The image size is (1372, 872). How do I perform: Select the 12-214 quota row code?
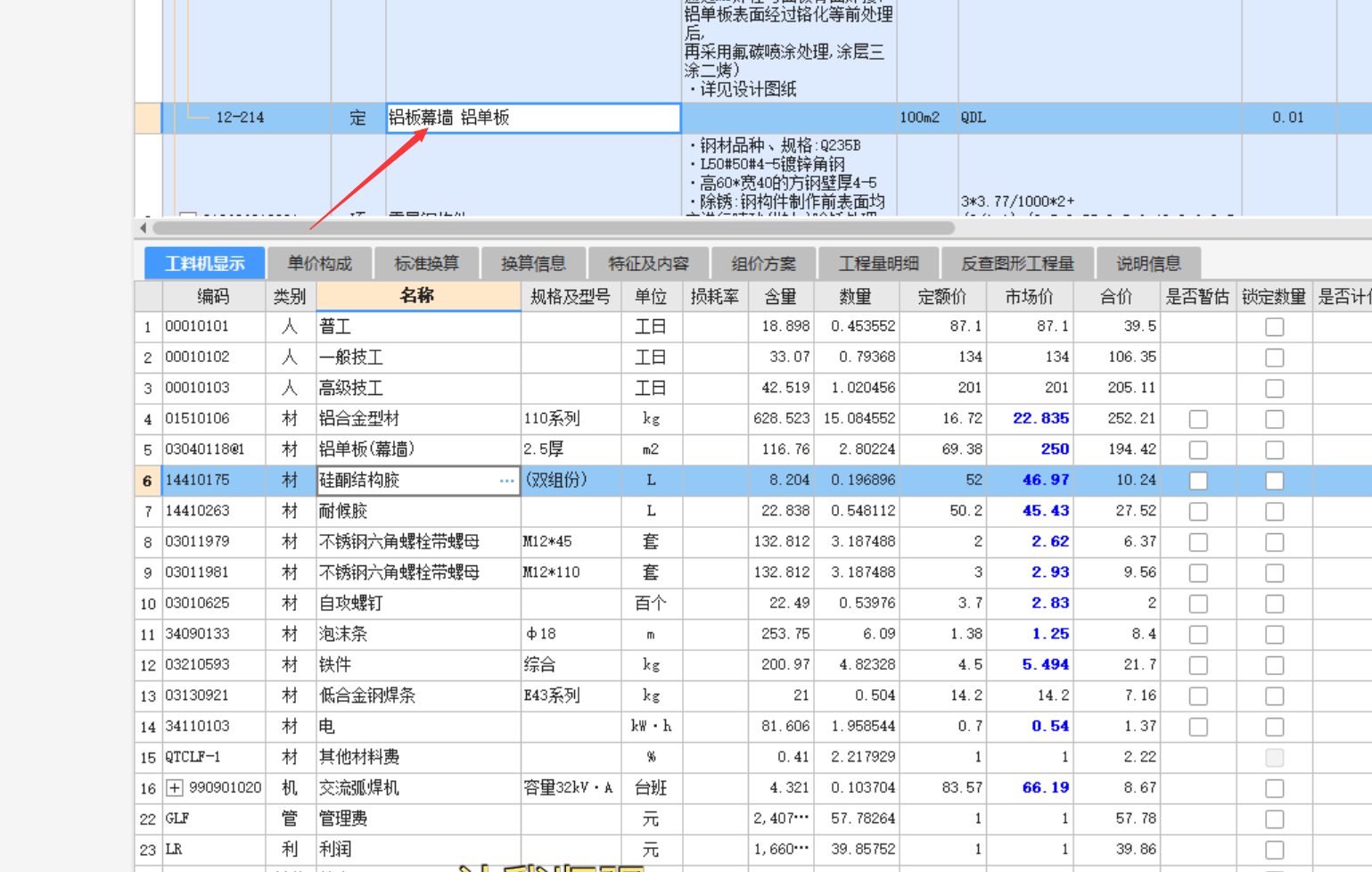(240, 118)
